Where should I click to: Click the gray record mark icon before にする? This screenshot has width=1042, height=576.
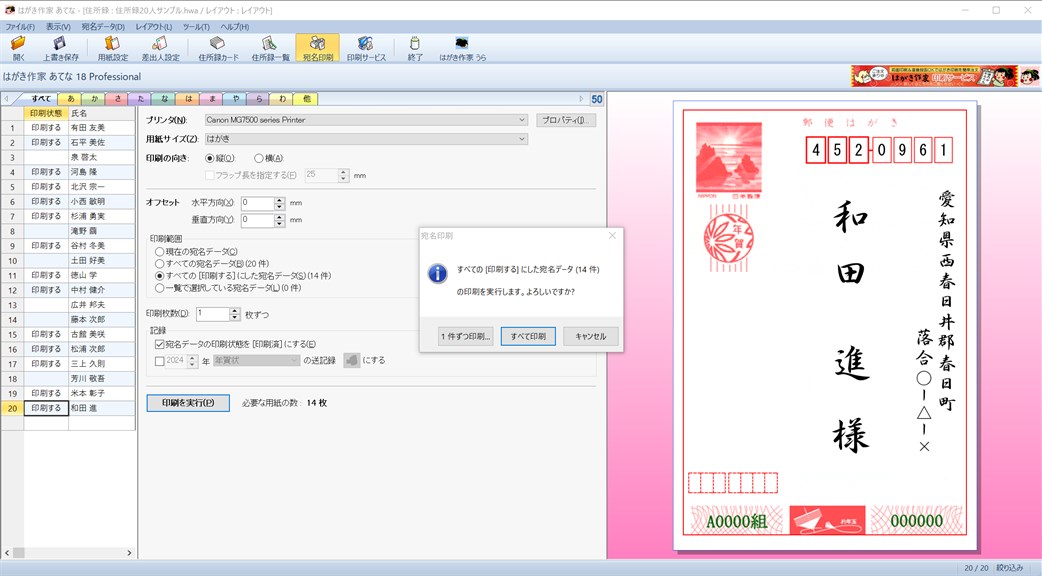pos(352,360)
